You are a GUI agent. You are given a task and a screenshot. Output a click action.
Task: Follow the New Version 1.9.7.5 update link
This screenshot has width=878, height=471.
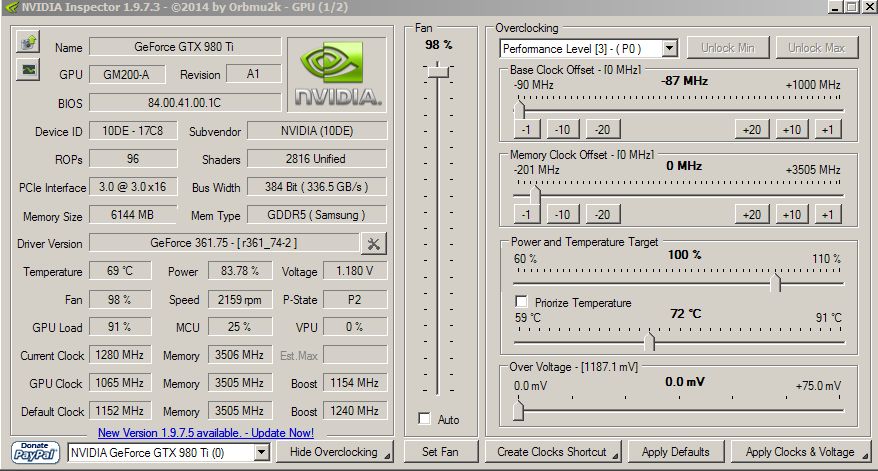coord(206,433)
